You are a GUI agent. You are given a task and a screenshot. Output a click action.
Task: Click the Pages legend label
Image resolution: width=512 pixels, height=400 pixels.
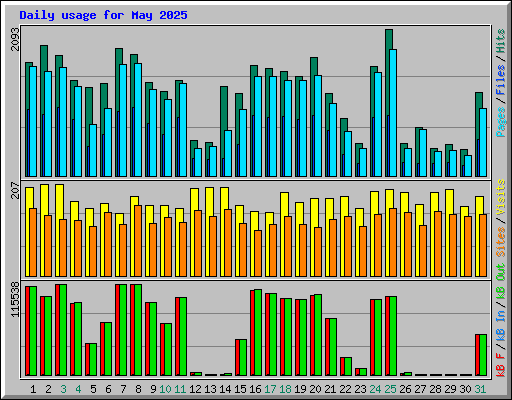[501, 122]
